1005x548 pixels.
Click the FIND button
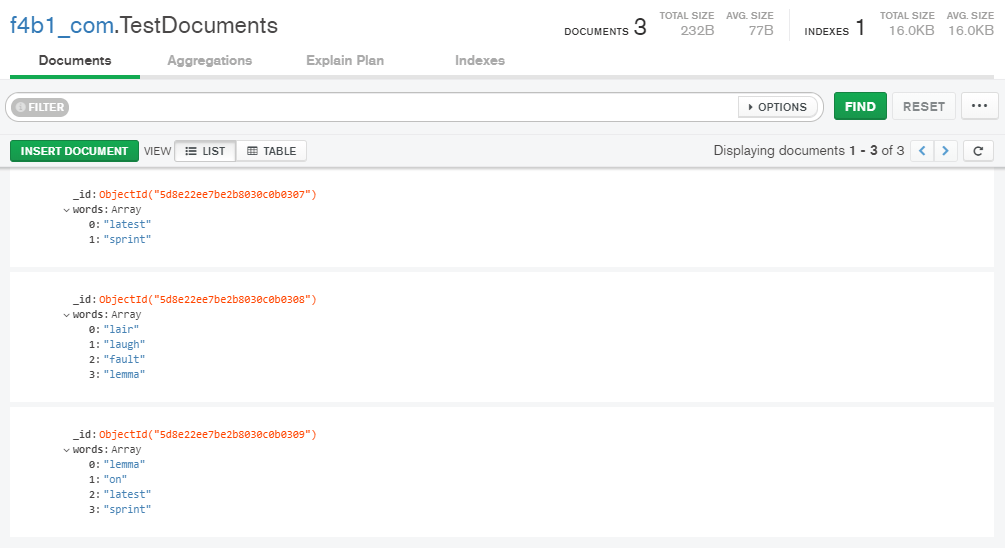tap(860, 106)
